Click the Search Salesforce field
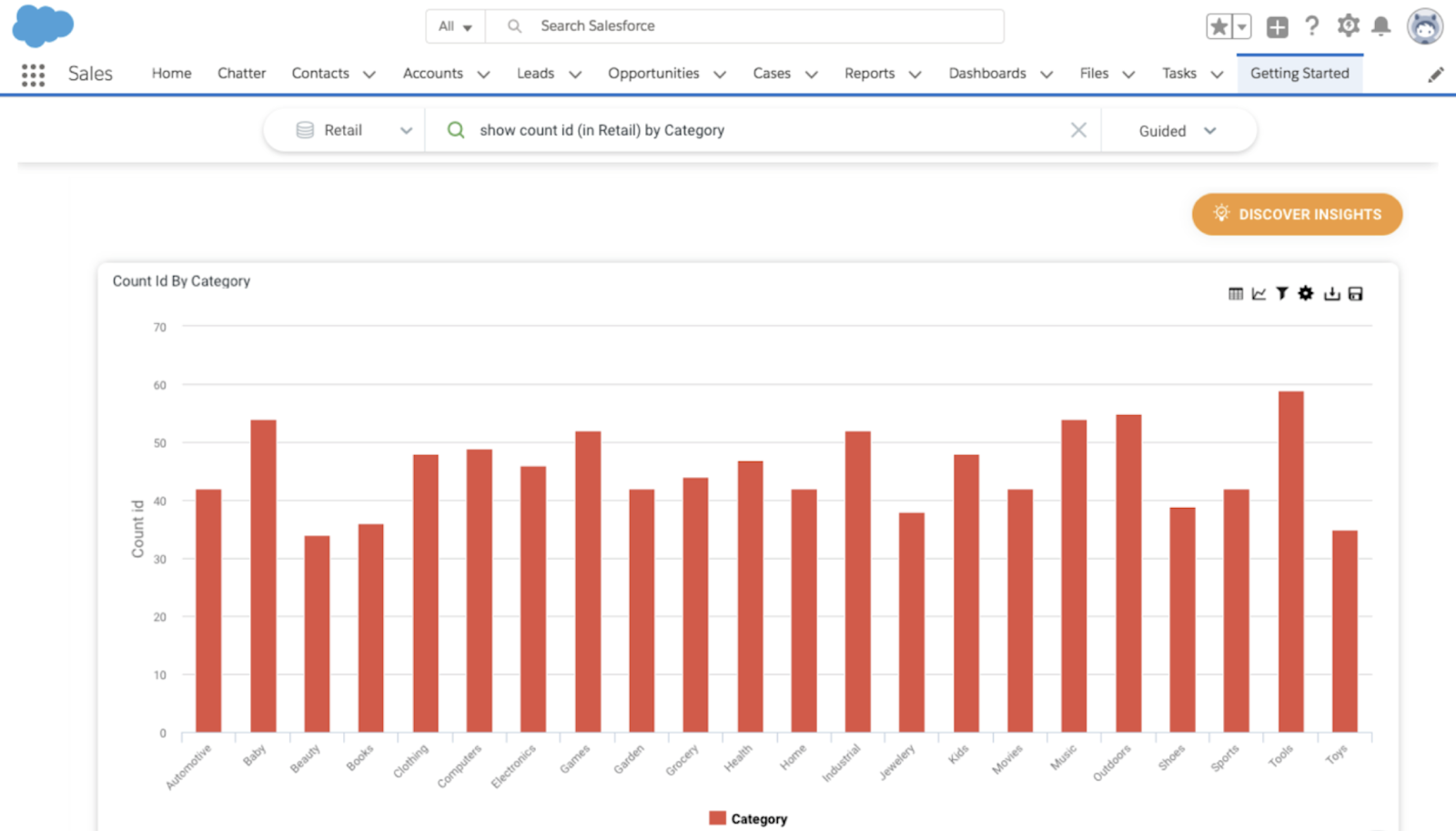 (745, 26)
